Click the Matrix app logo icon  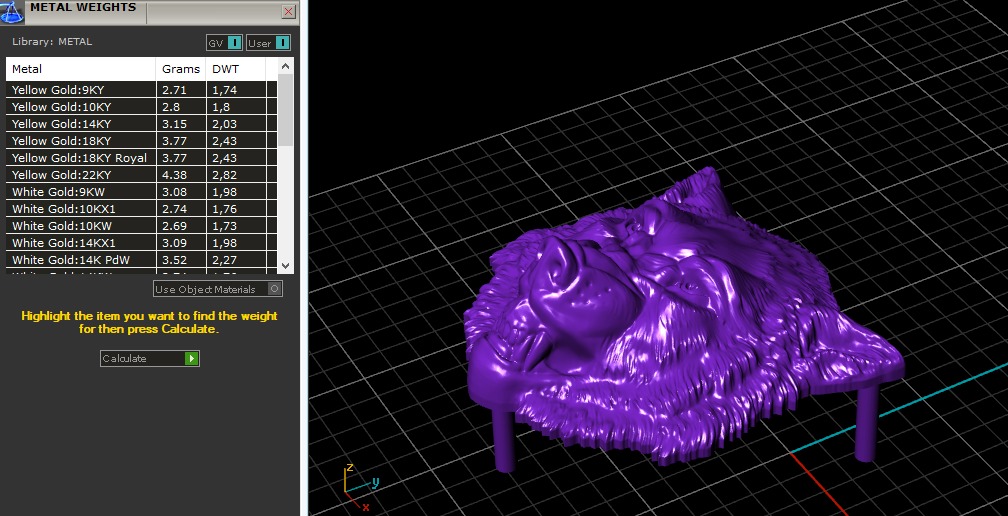tap(12, 12)
